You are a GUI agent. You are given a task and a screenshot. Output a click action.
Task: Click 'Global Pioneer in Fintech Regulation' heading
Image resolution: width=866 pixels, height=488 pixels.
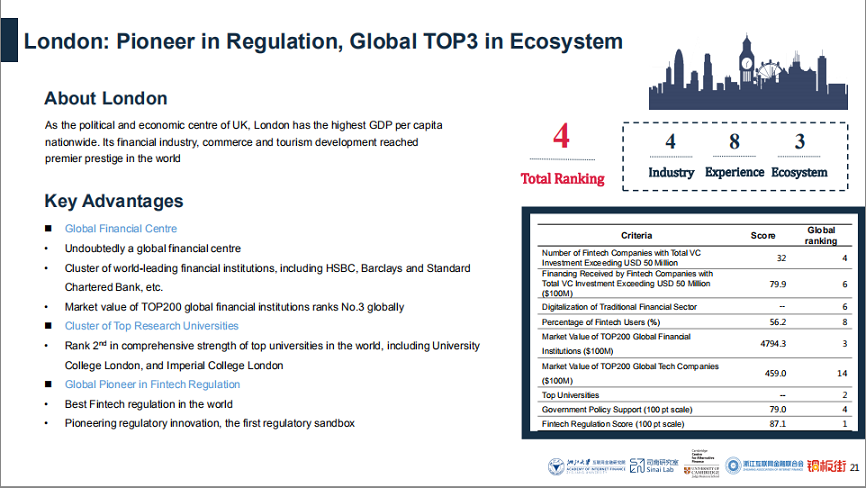point(152,384)
